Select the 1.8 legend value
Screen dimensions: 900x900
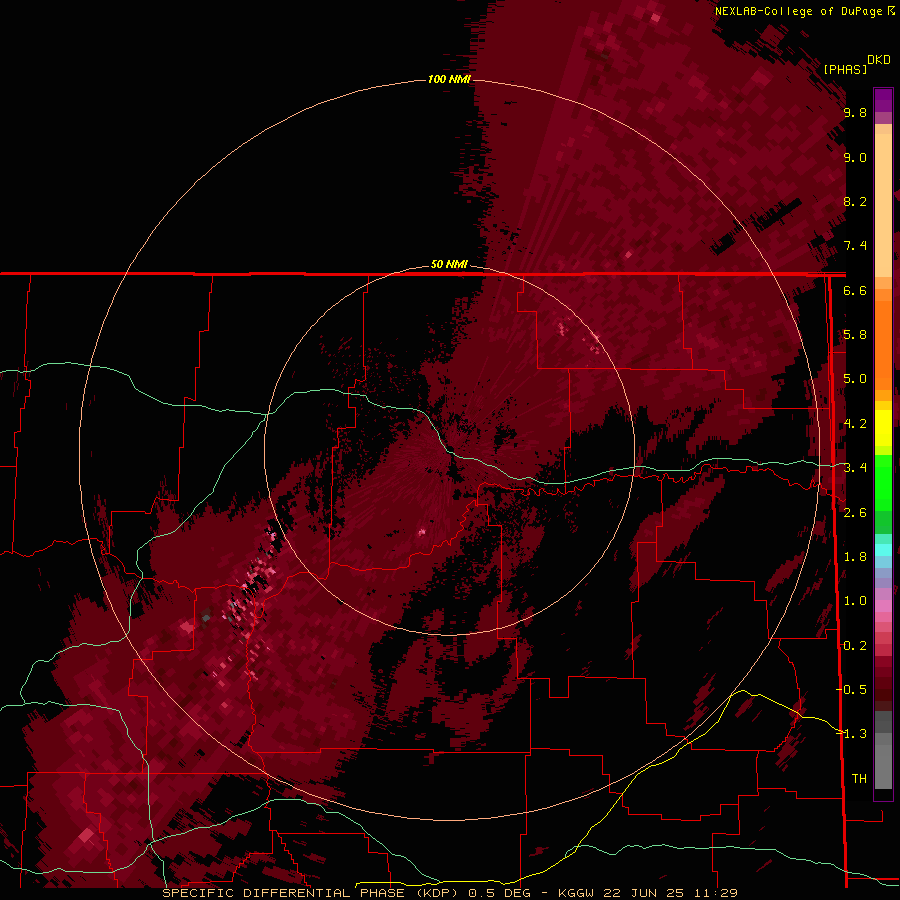(855, 557)
